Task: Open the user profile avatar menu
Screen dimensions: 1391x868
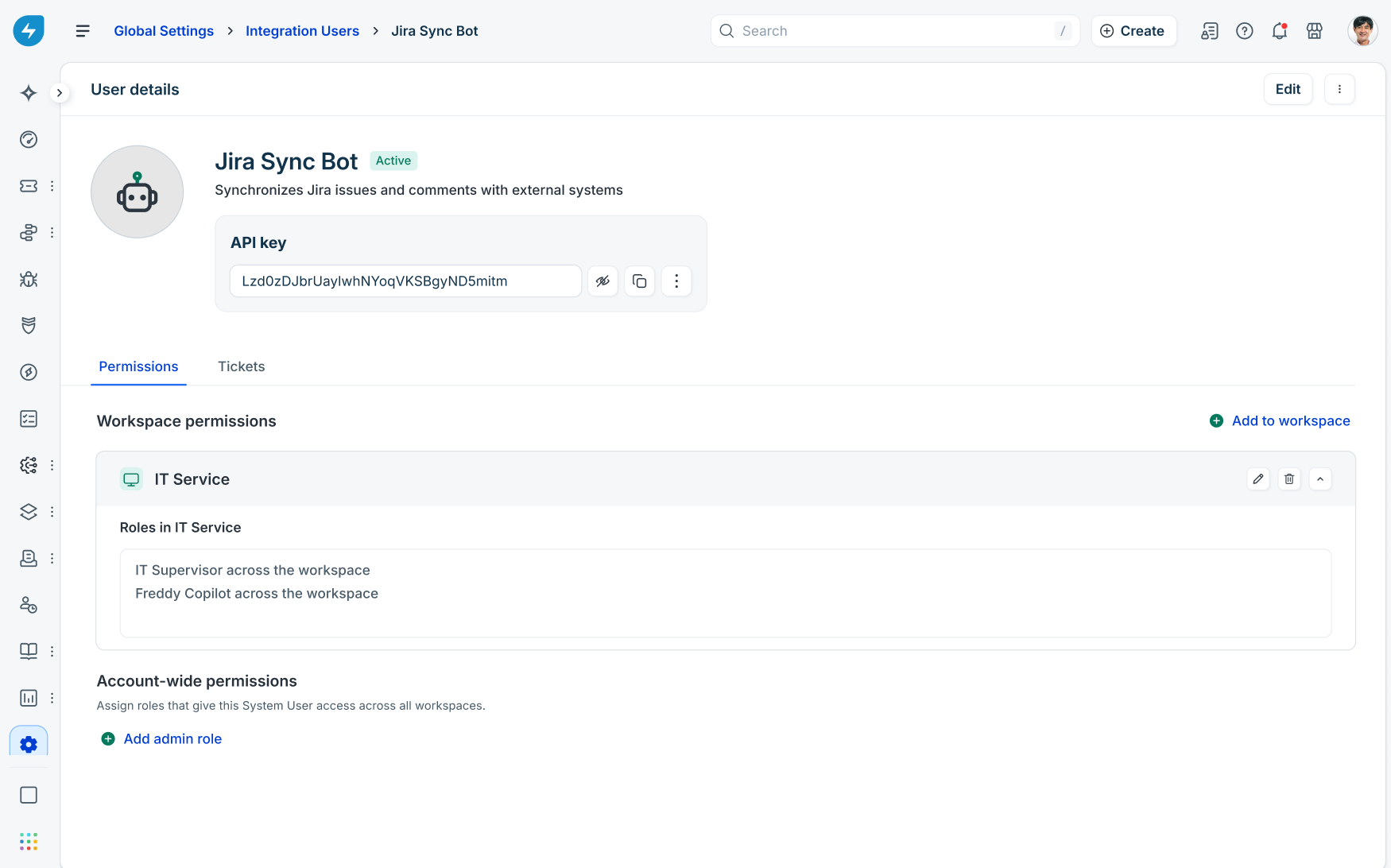Action: (1362, 31)
